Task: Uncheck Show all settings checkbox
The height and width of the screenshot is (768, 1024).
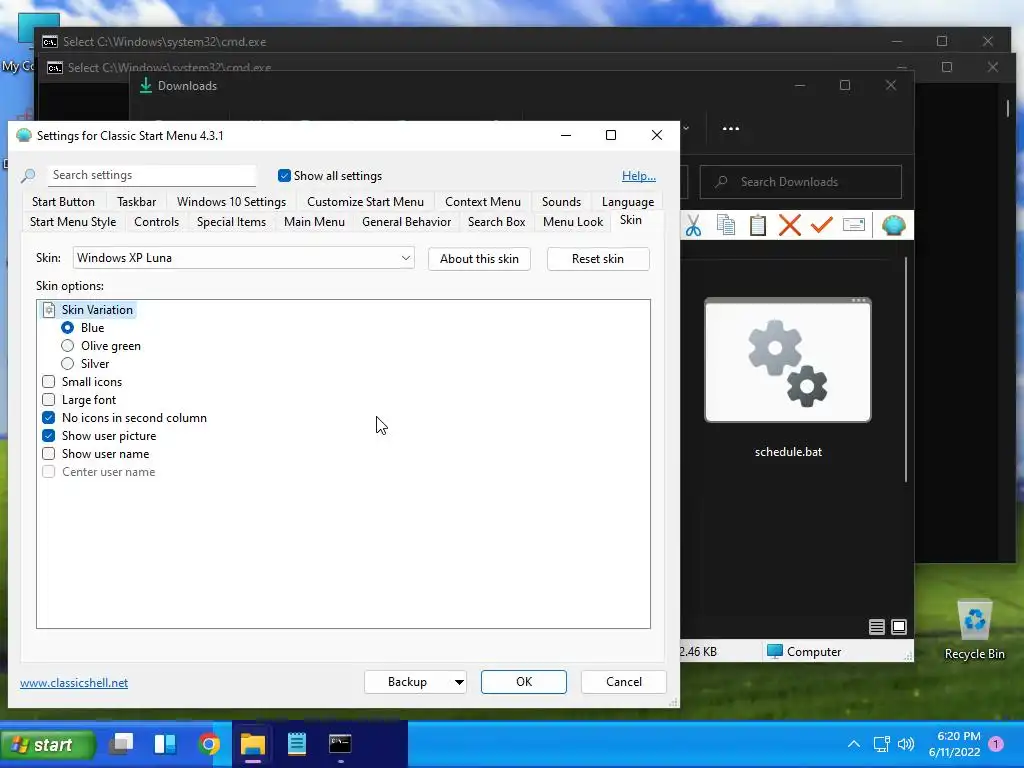Action: [x=284, y=176]
